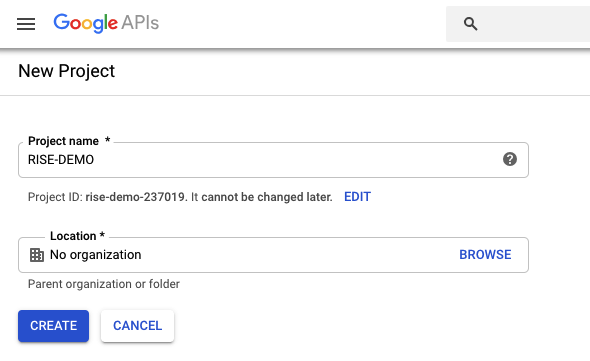The image size is (590, 361).
Task: Click the CANCEL button
Action: pyautogui.click(x=137, y=326)
